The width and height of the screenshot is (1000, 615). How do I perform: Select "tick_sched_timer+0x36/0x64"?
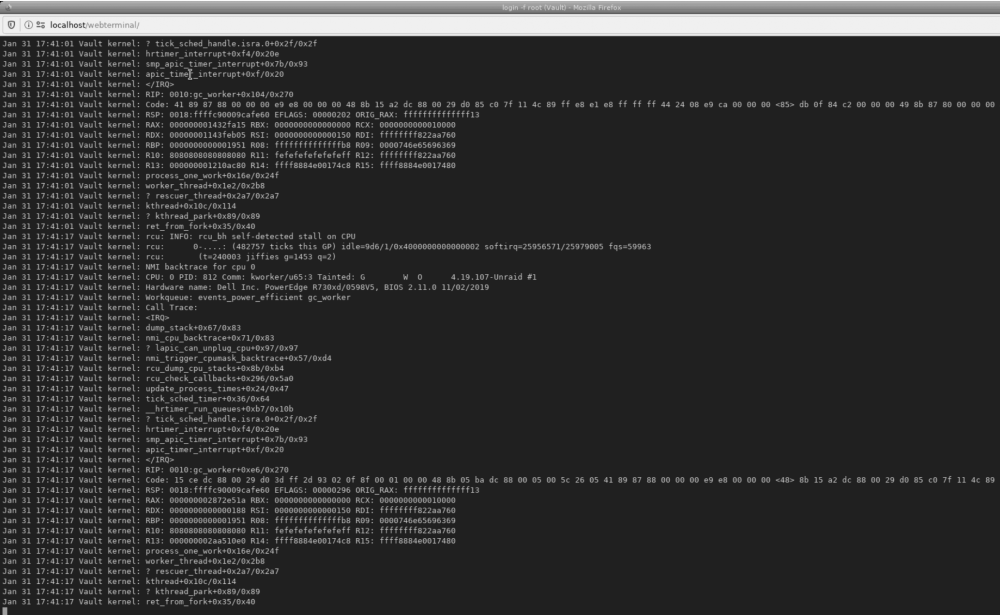207,399
